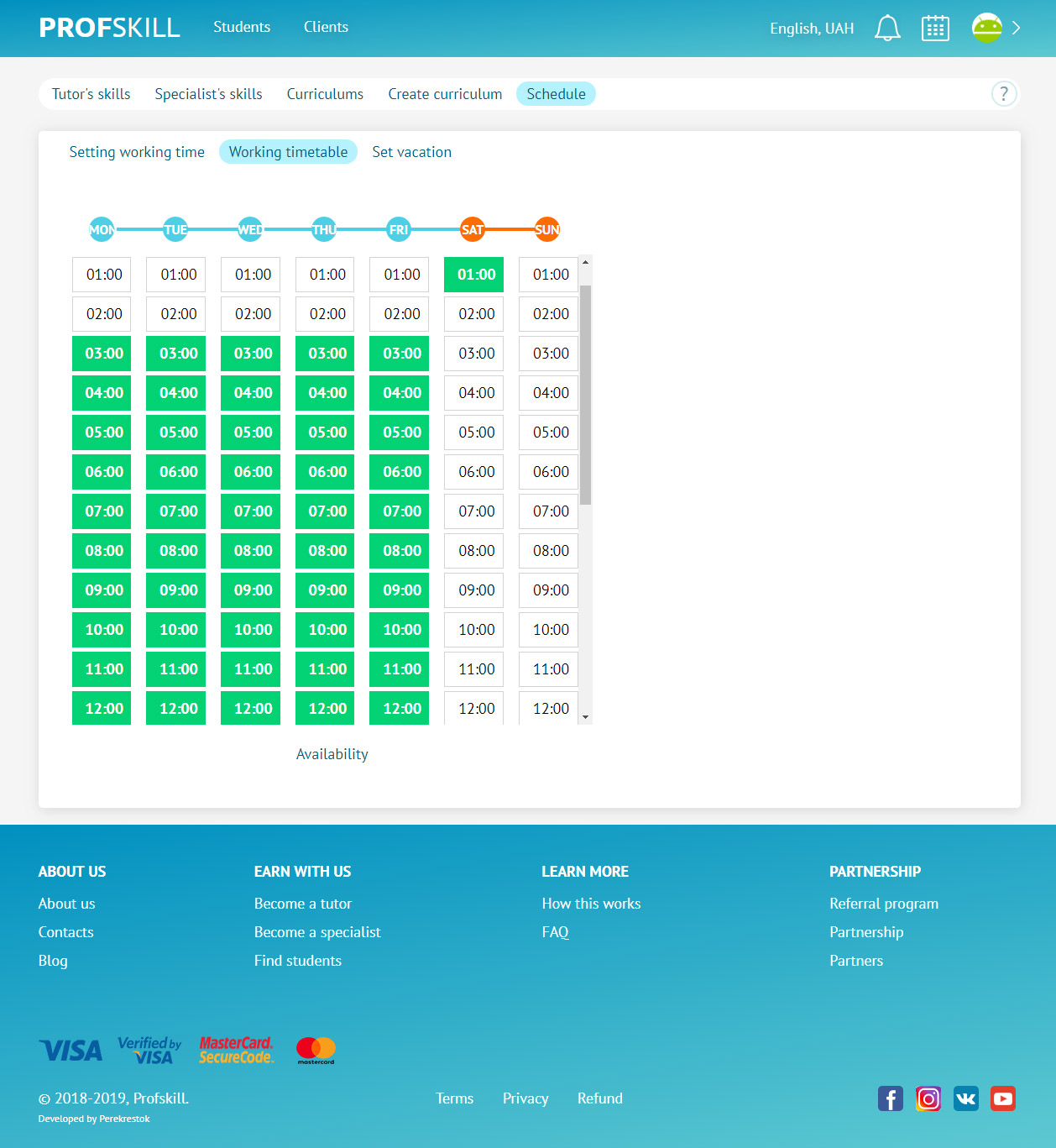Open the Students menu
The height and width of the screenshot is (1148, 1056).
(x=242, y=27)
